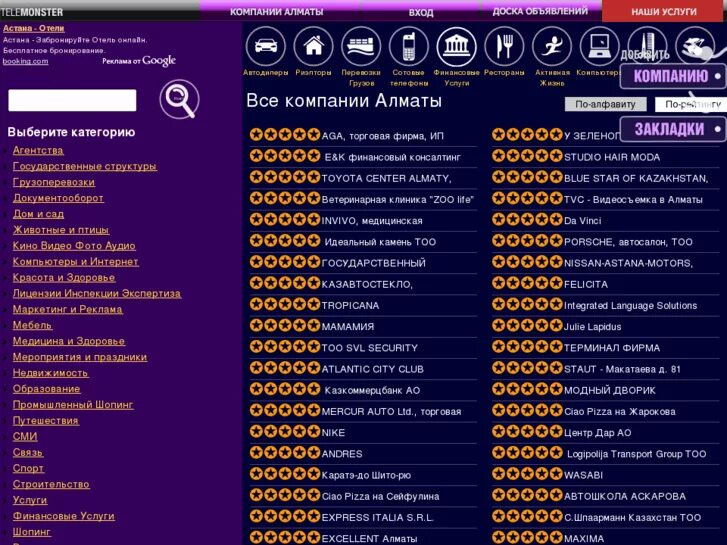Open Ветеринарная клиника ZOO life listing
Image resolution: width=727 pixels, height=545 pixels.
tap(398, 200)
